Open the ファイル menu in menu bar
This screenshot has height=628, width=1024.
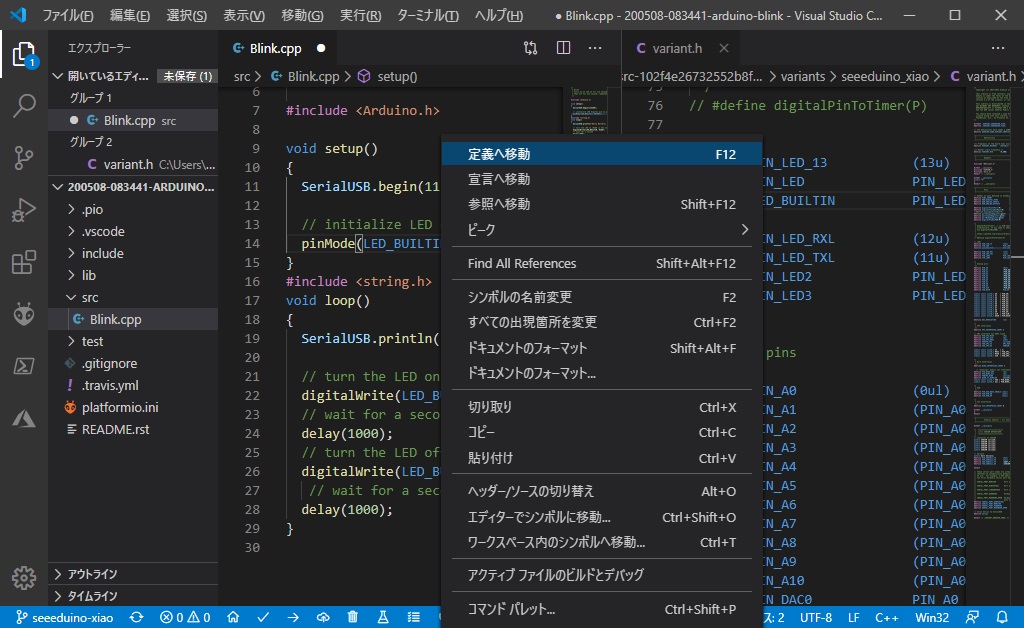point(68,15)
